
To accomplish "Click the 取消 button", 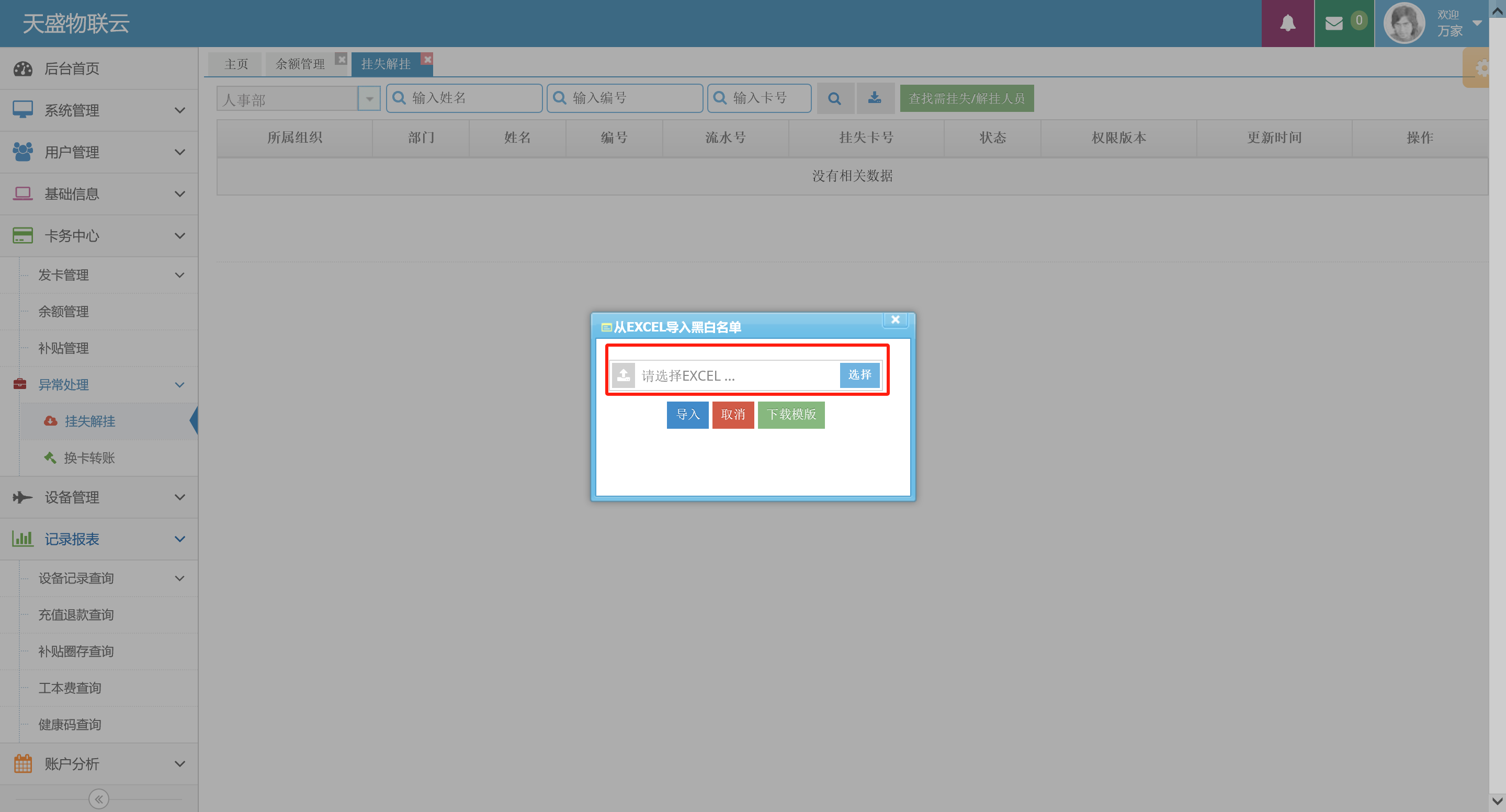I will [732, 415].
